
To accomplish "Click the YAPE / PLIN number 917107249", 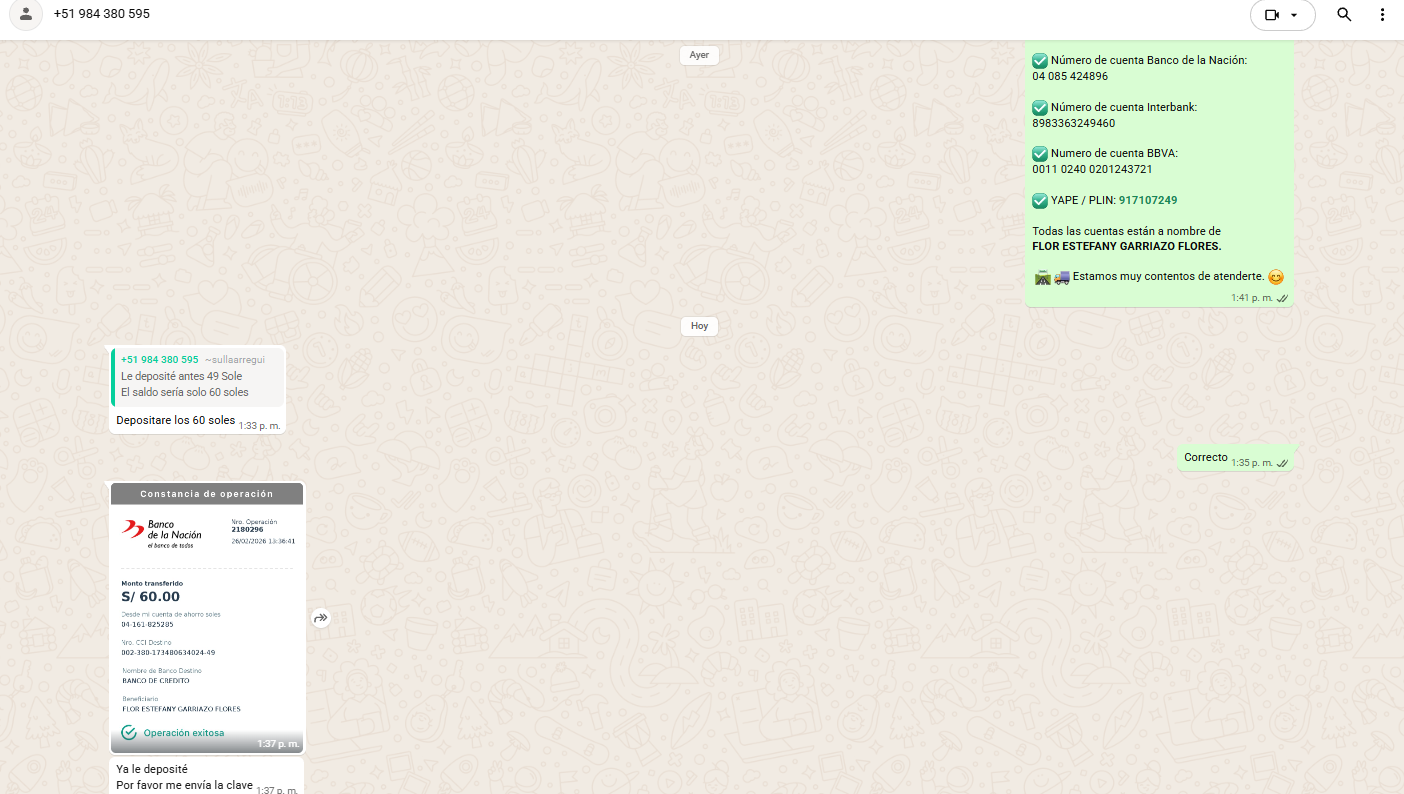I will tap(1147, 200).
